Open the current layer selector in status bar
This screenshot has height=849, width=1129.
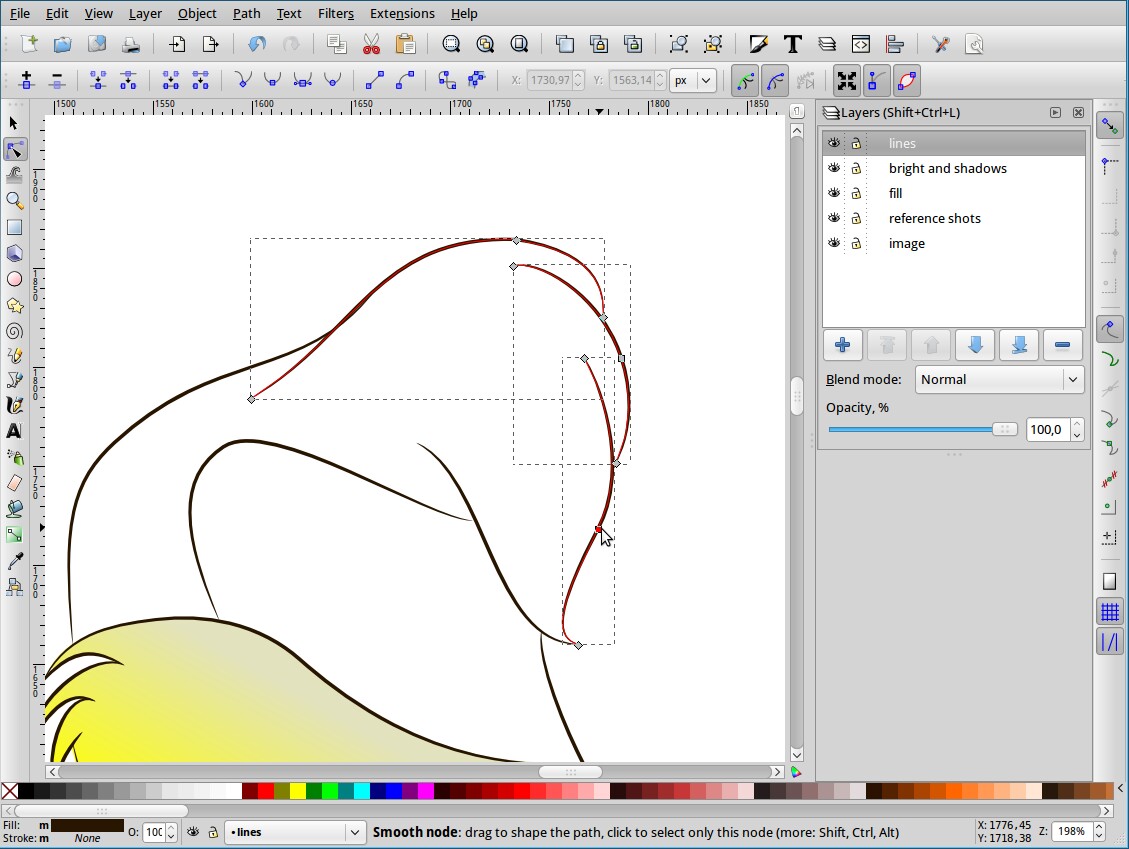(x=295, y=832)
